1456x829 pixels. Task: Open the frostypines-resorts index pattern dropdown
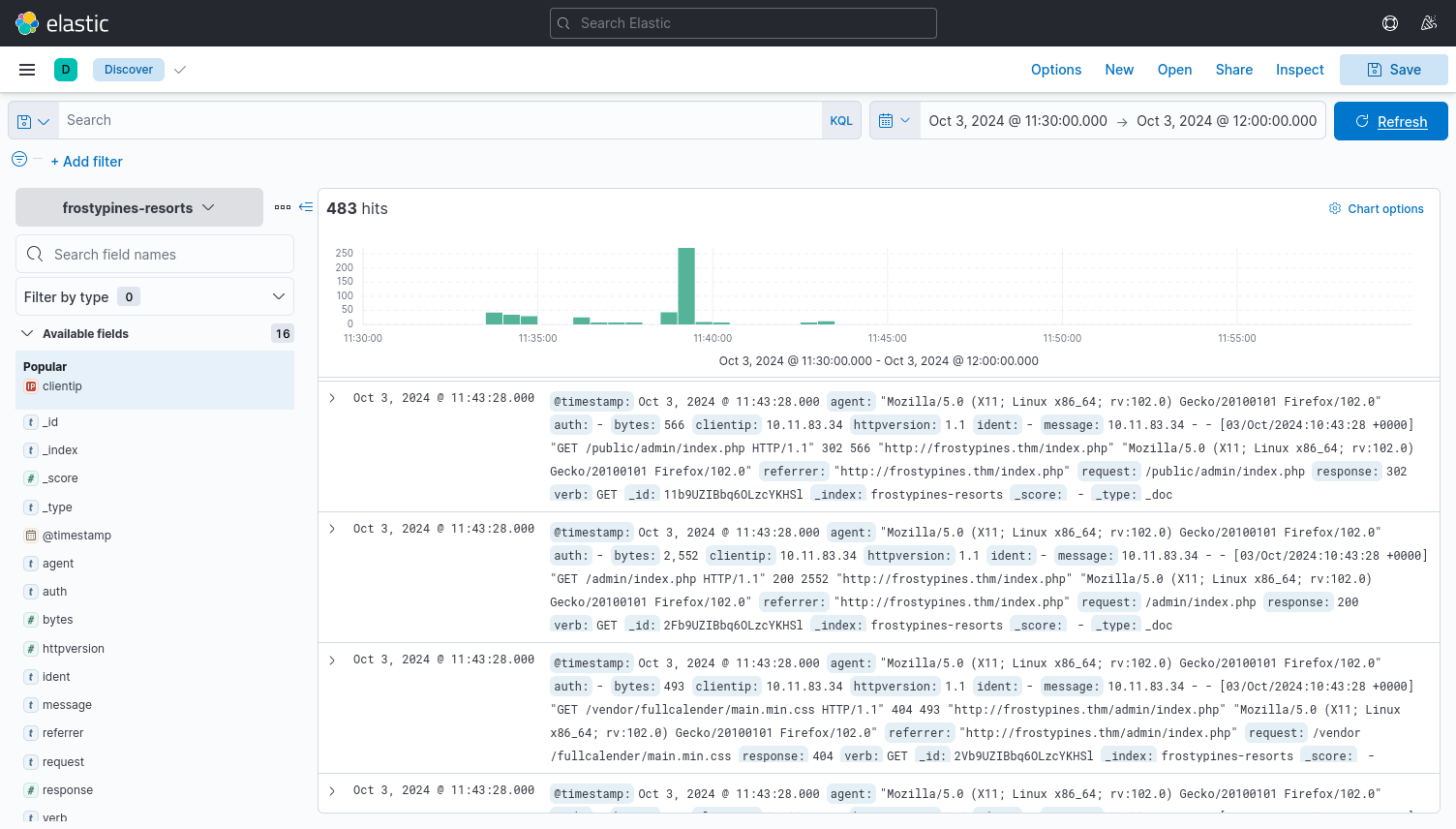pos(139,207)
